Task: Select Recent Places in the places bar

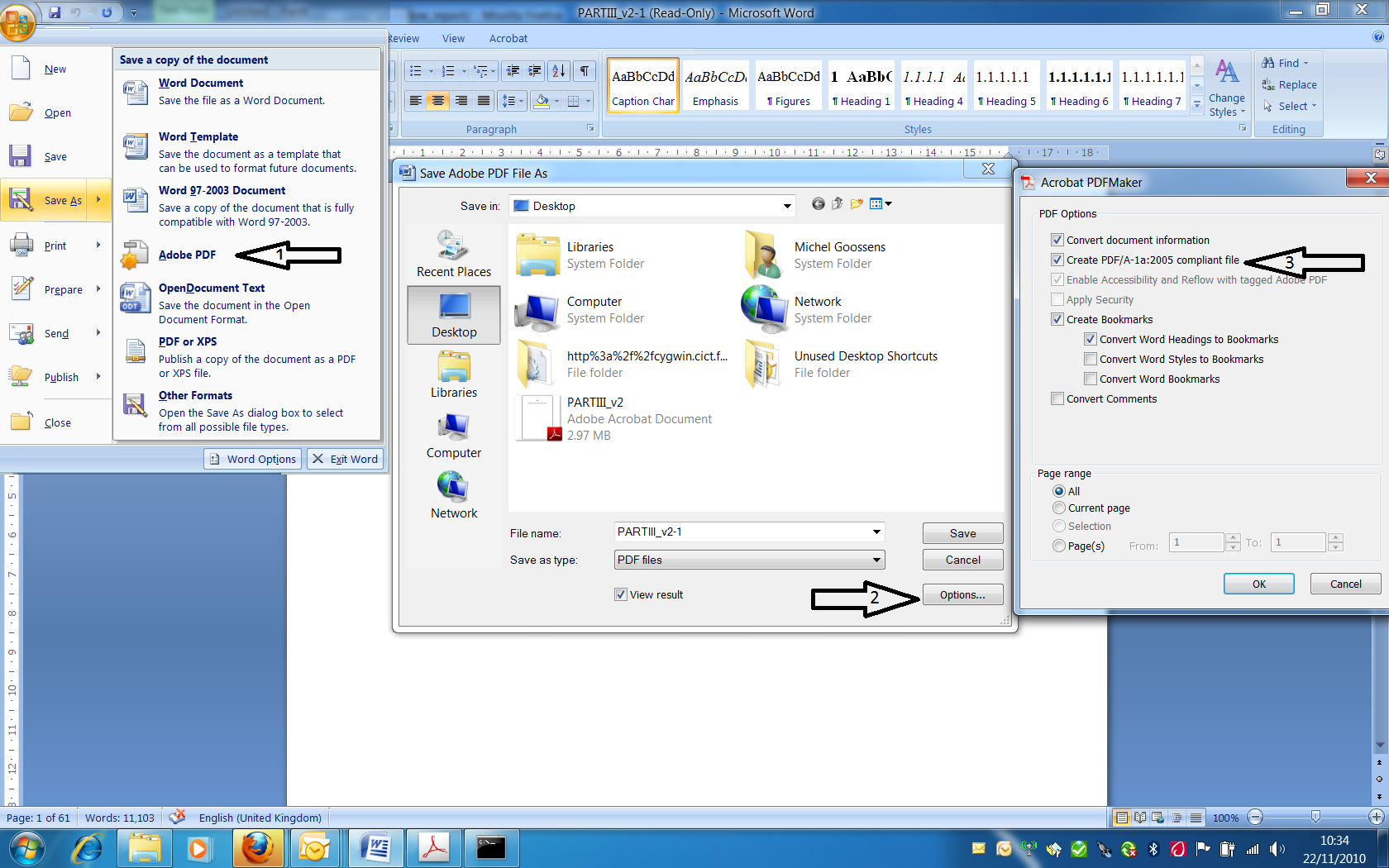Action: coord(454,255)
